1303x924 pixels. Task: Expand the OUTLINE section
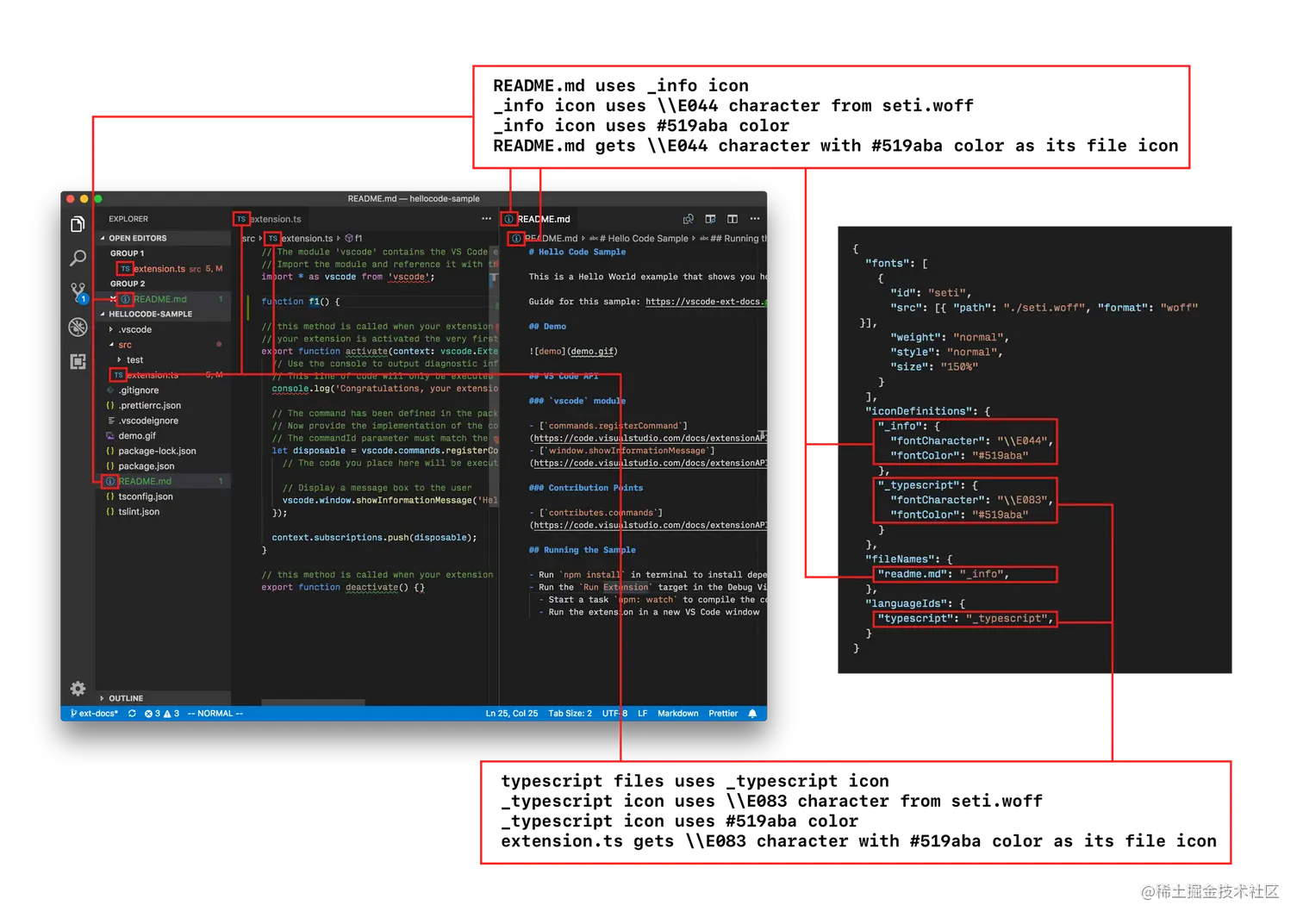164,698
